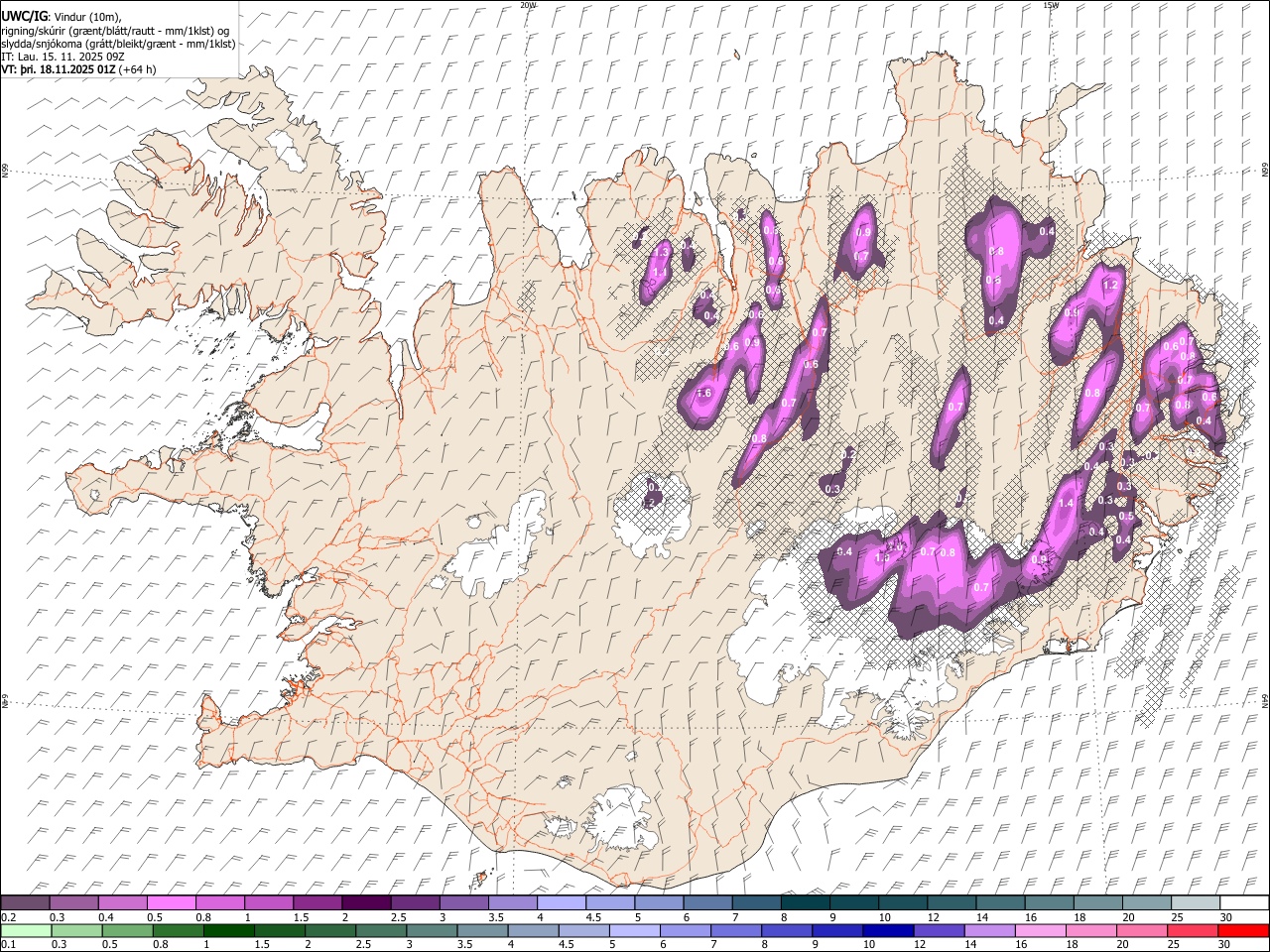This screenshot has height=952, width=1270.
Task: Click the '1.6' snowfall value on the map
Action: [704, 393]
